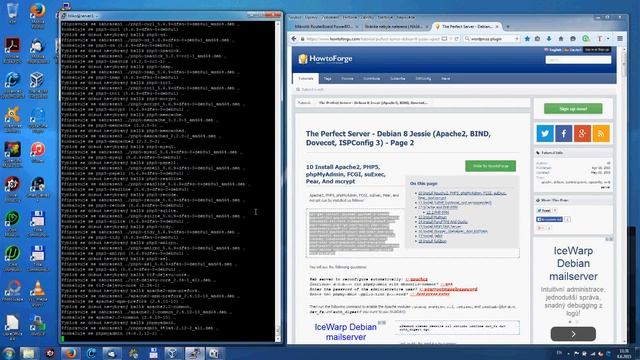Click the PuTTY terminal vertical scrollbar

[x=278, y=181]
